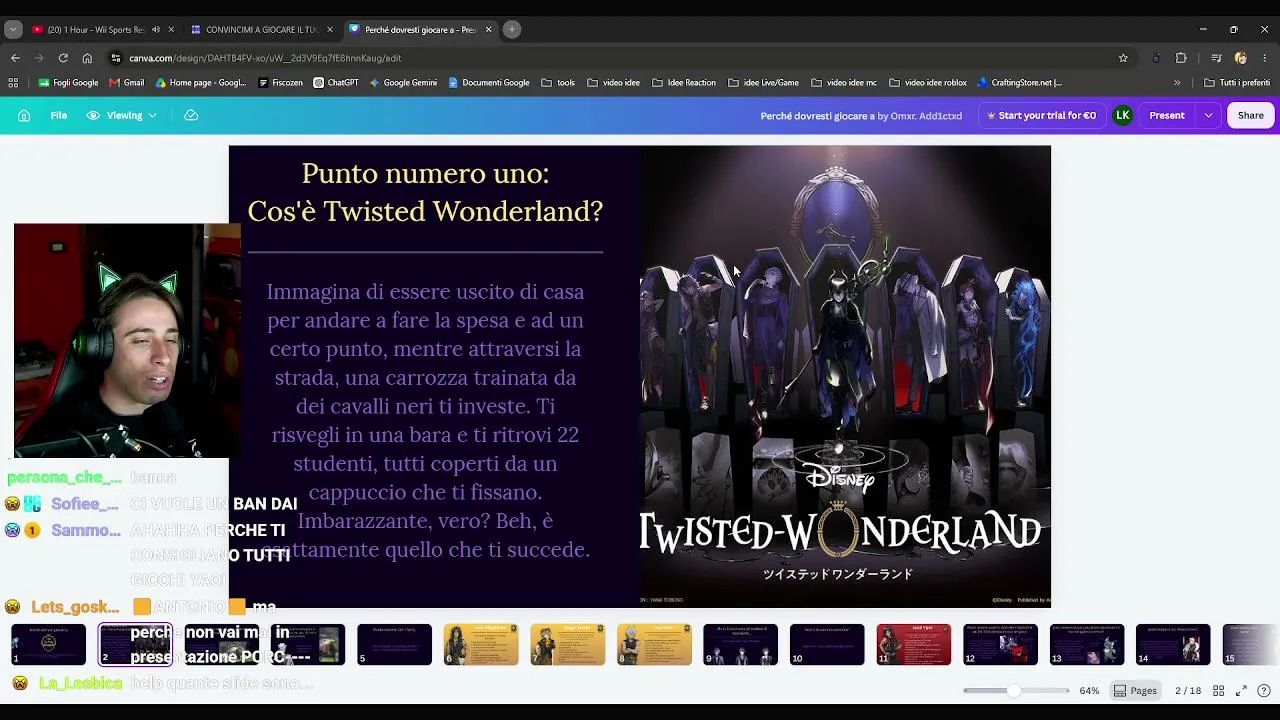
Task: Open the help question mark icon
Action: [1264, 691]
